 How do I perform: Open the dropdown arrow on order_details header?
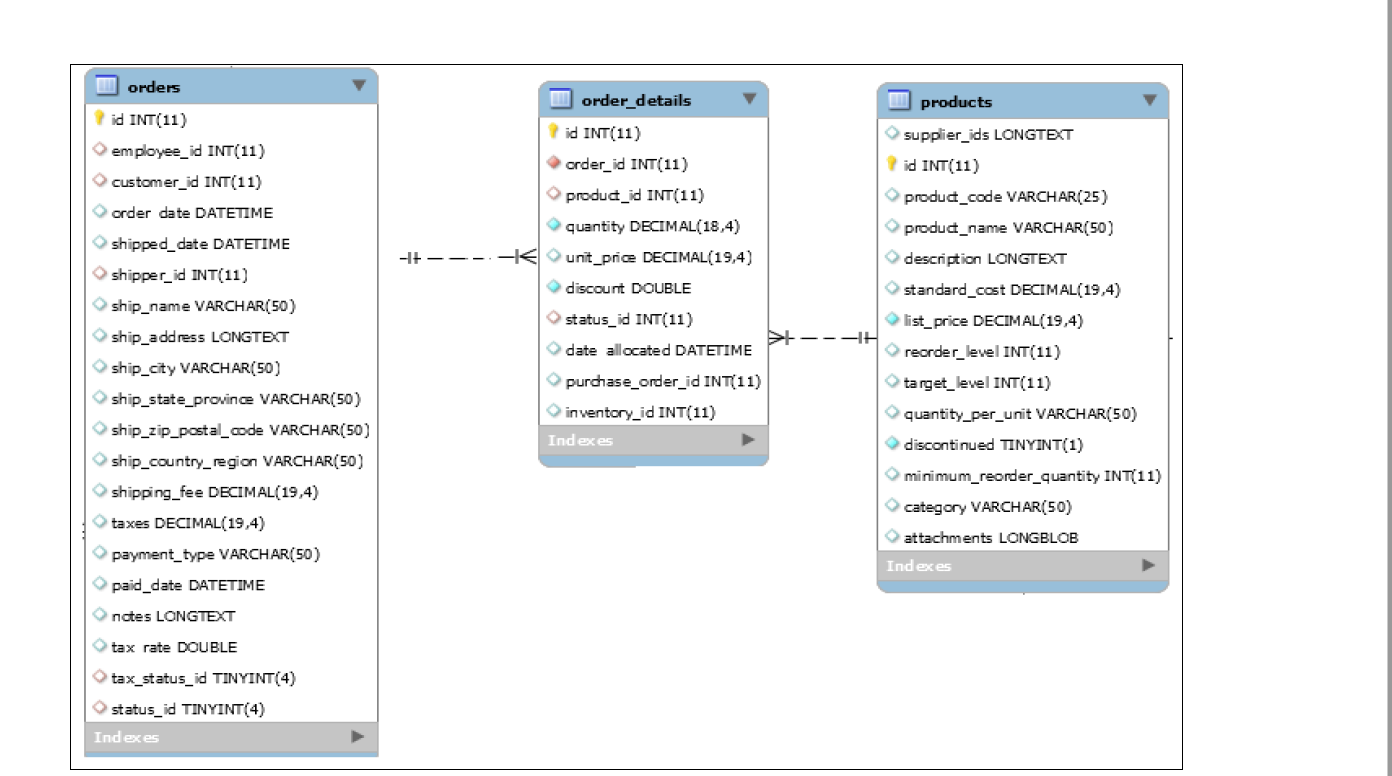point(748,100)
